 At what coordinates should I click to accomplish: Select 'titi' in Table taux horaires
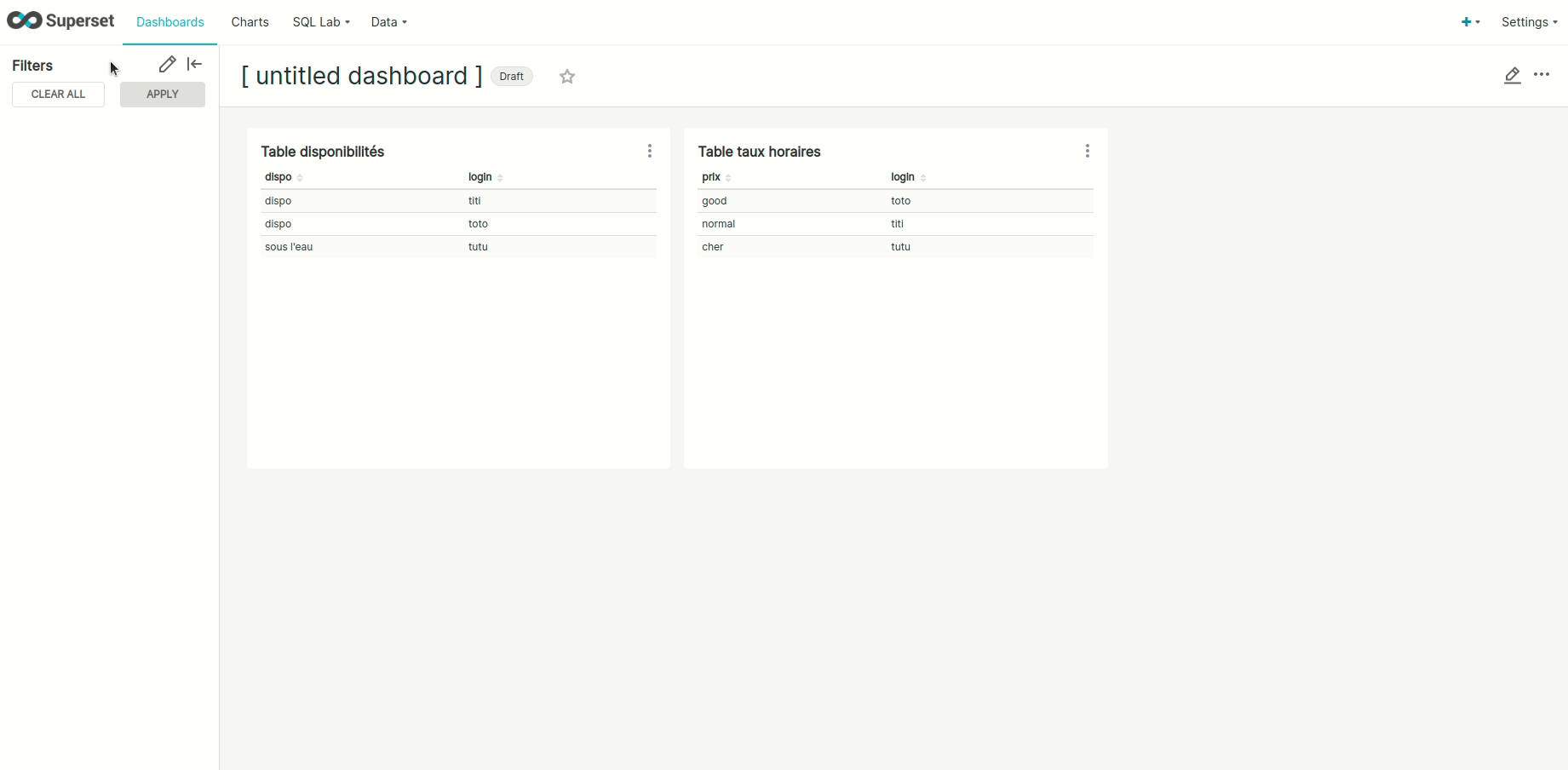pyautogui.click(x=897, y=224)
